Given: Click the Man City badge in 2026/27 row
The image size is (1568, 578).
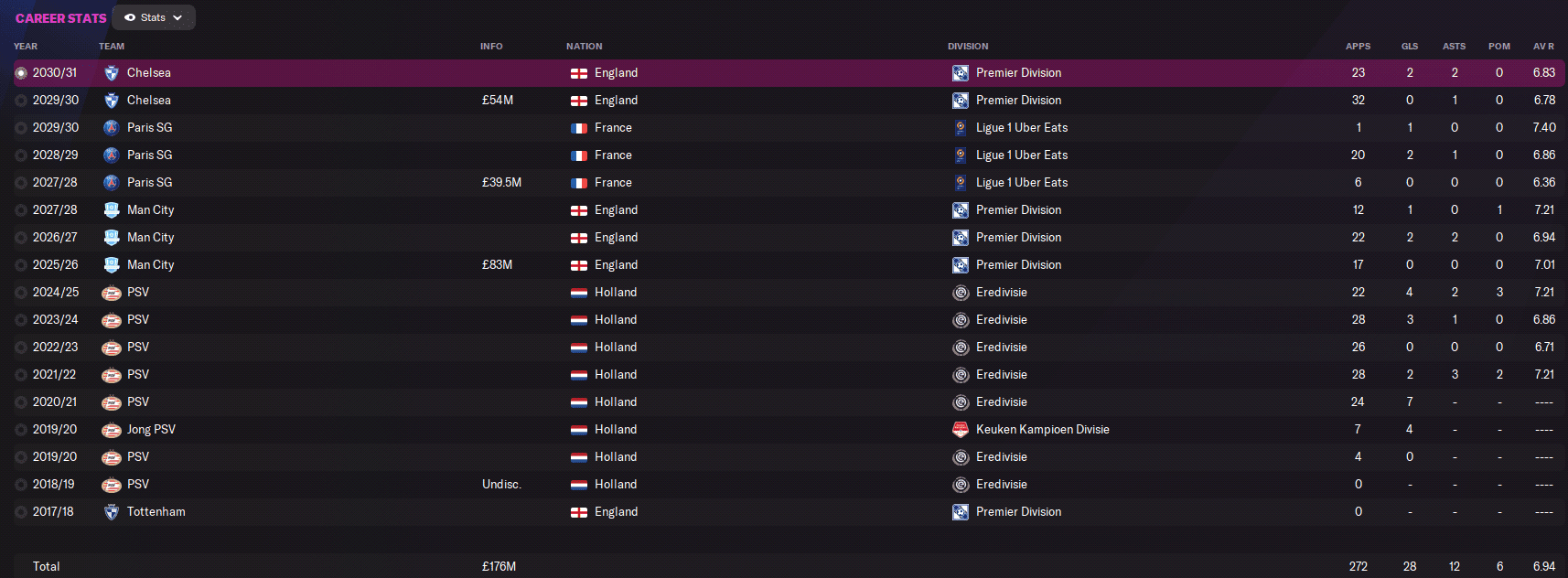Looking at the screenshot, I should [112, 238].
